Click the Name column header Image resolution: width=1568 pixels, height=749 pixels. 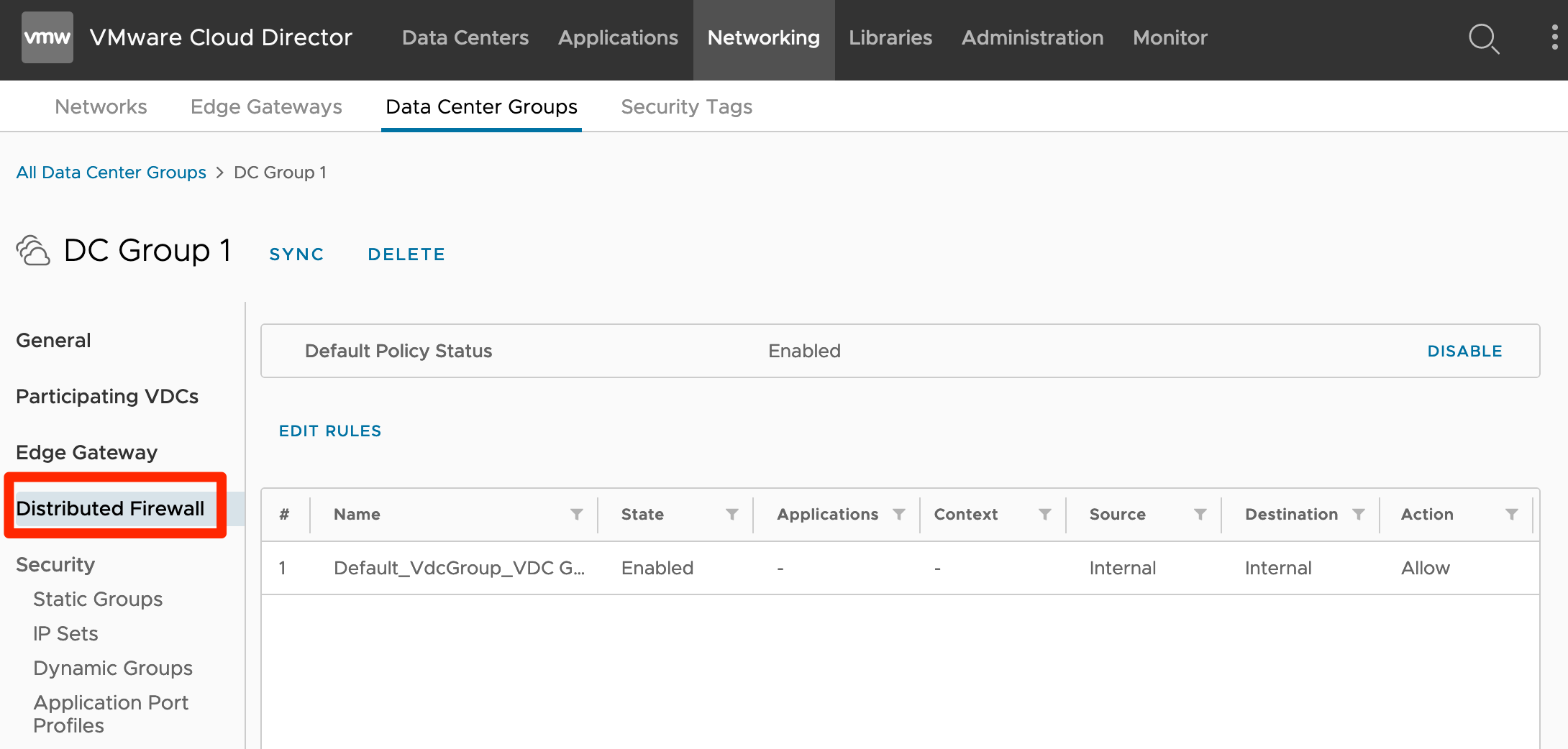(357, 515)
